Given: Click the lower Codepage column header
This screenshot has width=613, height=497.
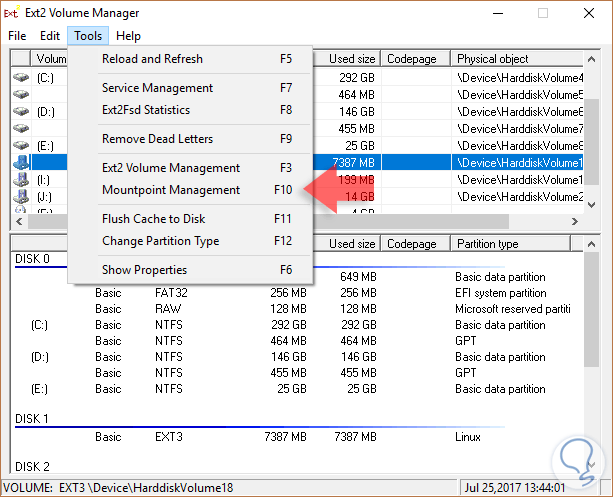Looking at the screenshot, I should (416, 244).
